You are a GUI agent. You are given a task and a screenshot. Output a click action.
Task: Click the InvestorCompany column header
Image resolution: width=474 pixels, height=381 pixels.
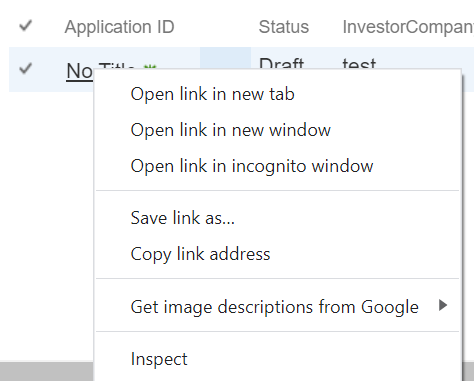408,27
